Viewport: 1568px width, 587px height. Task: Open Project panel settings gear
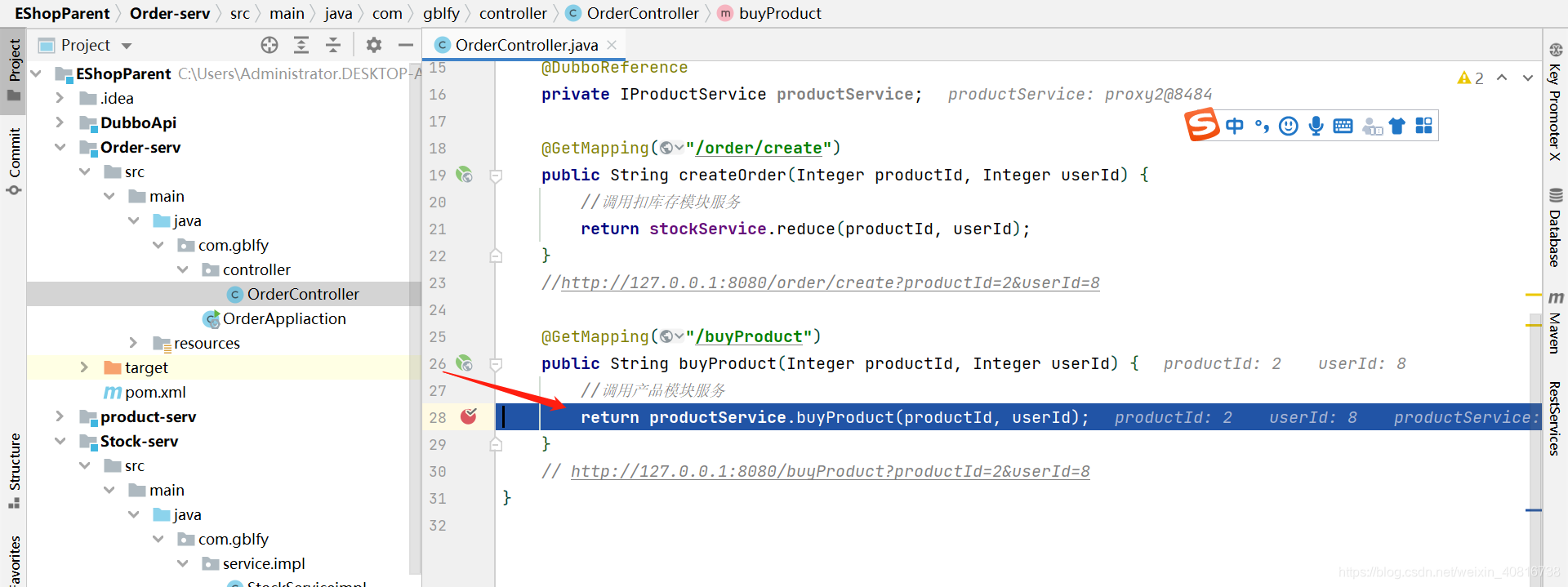click(x=374, y=45)
